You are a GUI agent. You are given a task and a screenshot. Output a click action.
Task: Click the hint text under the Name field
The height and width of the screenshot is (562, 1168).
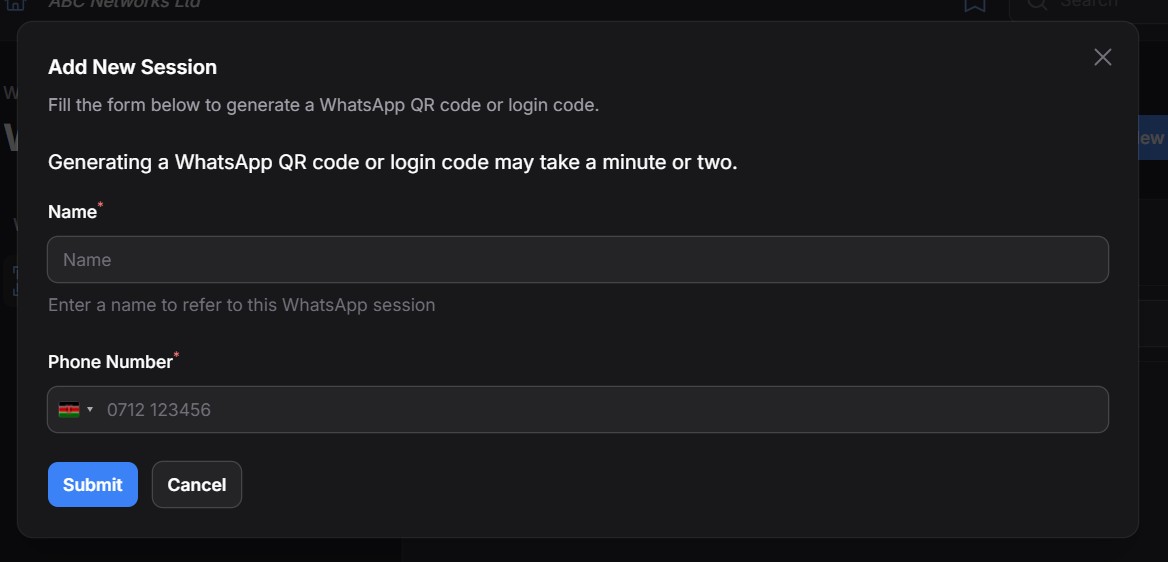241,305
